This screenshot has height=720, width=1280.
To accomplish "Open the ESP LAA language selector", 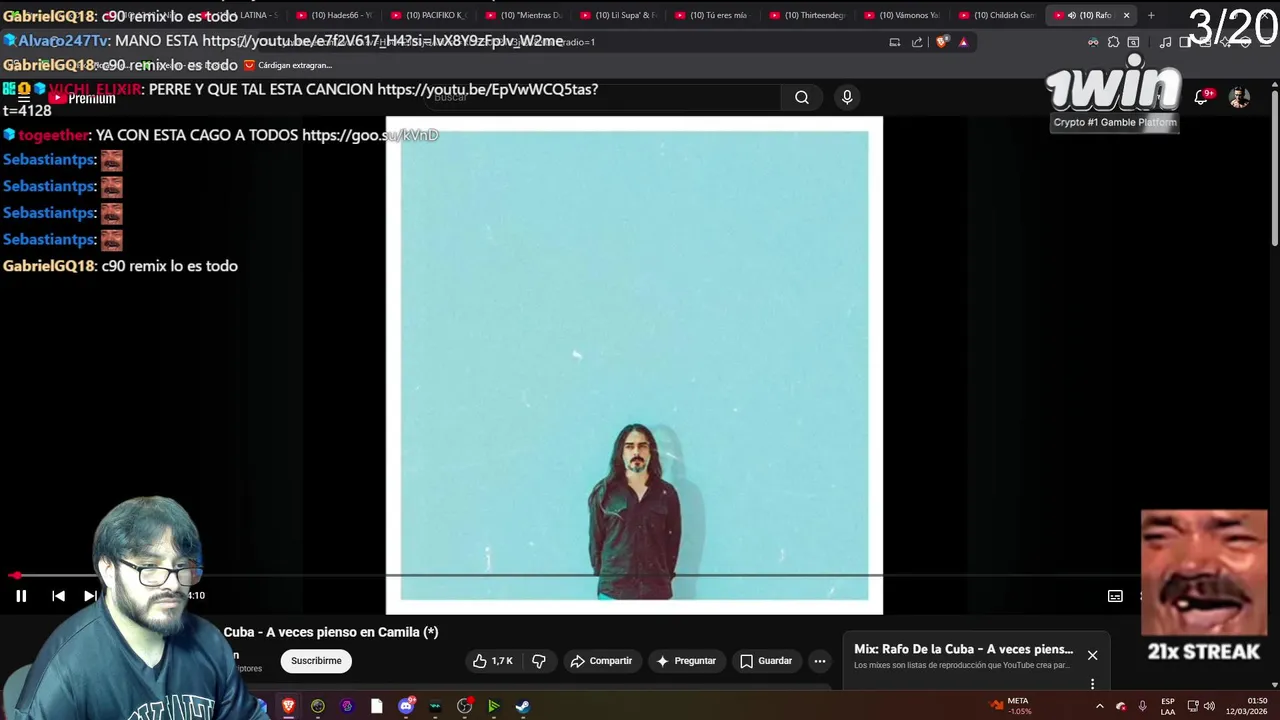I will tap(1167, 706).
